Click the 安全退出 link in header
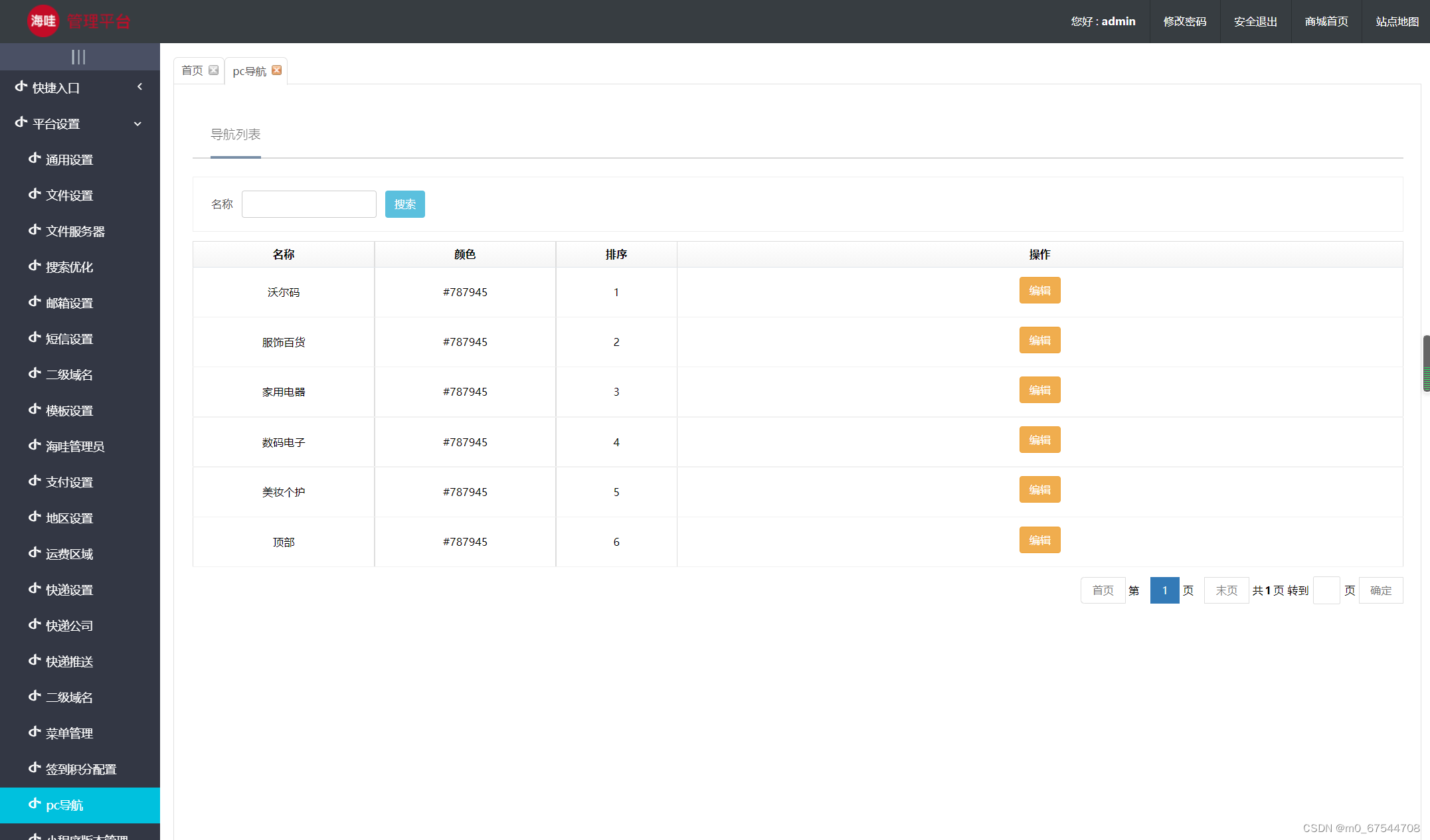 coord(1255,22)
